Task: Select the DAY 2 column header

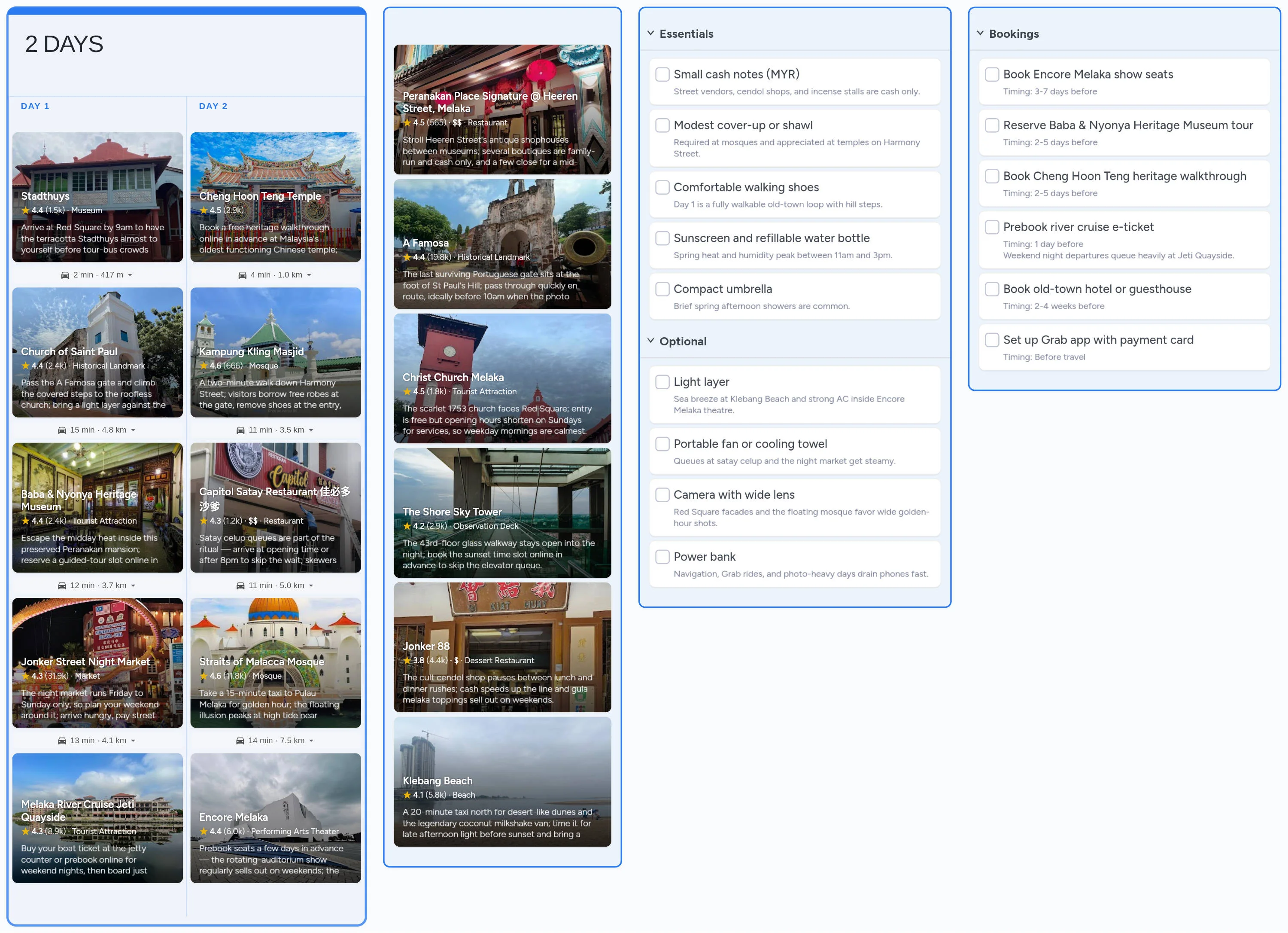Action: click(x=213, y=106)
